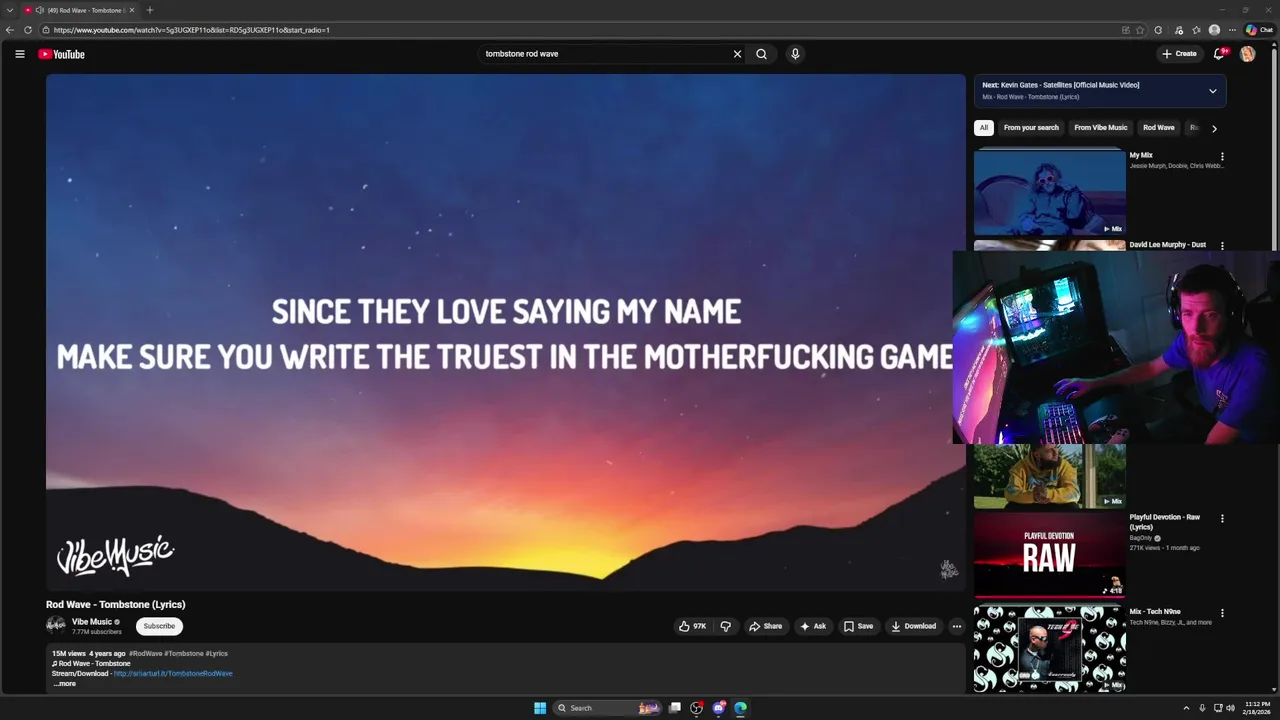Open browser profile avatar
Screen dimensions: 1280x720
pyautogui.click(x=1214, y=30)
